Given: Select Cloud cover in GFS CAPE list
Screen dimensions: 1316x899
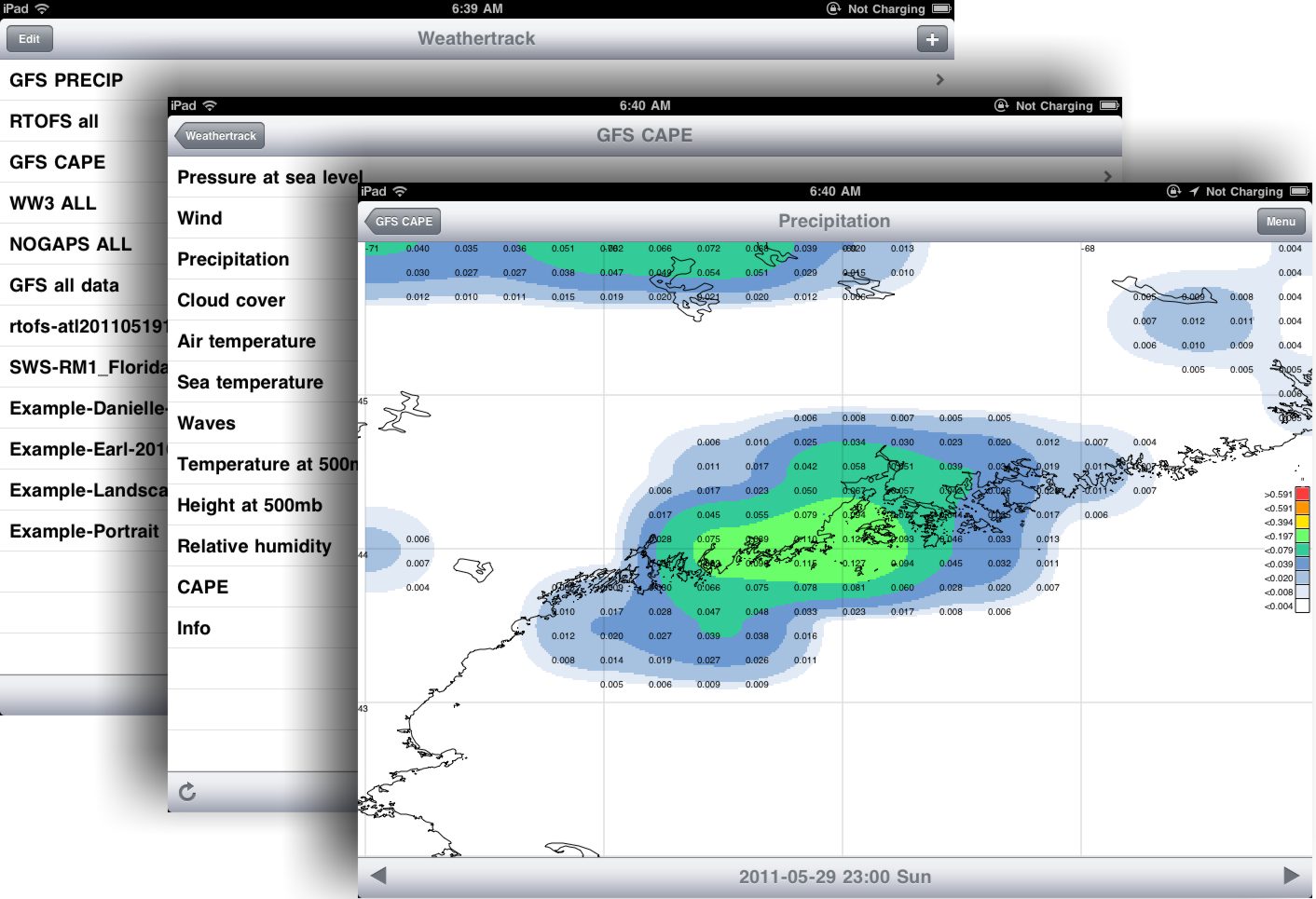Looking at the screenshot, I should [232, 300].
